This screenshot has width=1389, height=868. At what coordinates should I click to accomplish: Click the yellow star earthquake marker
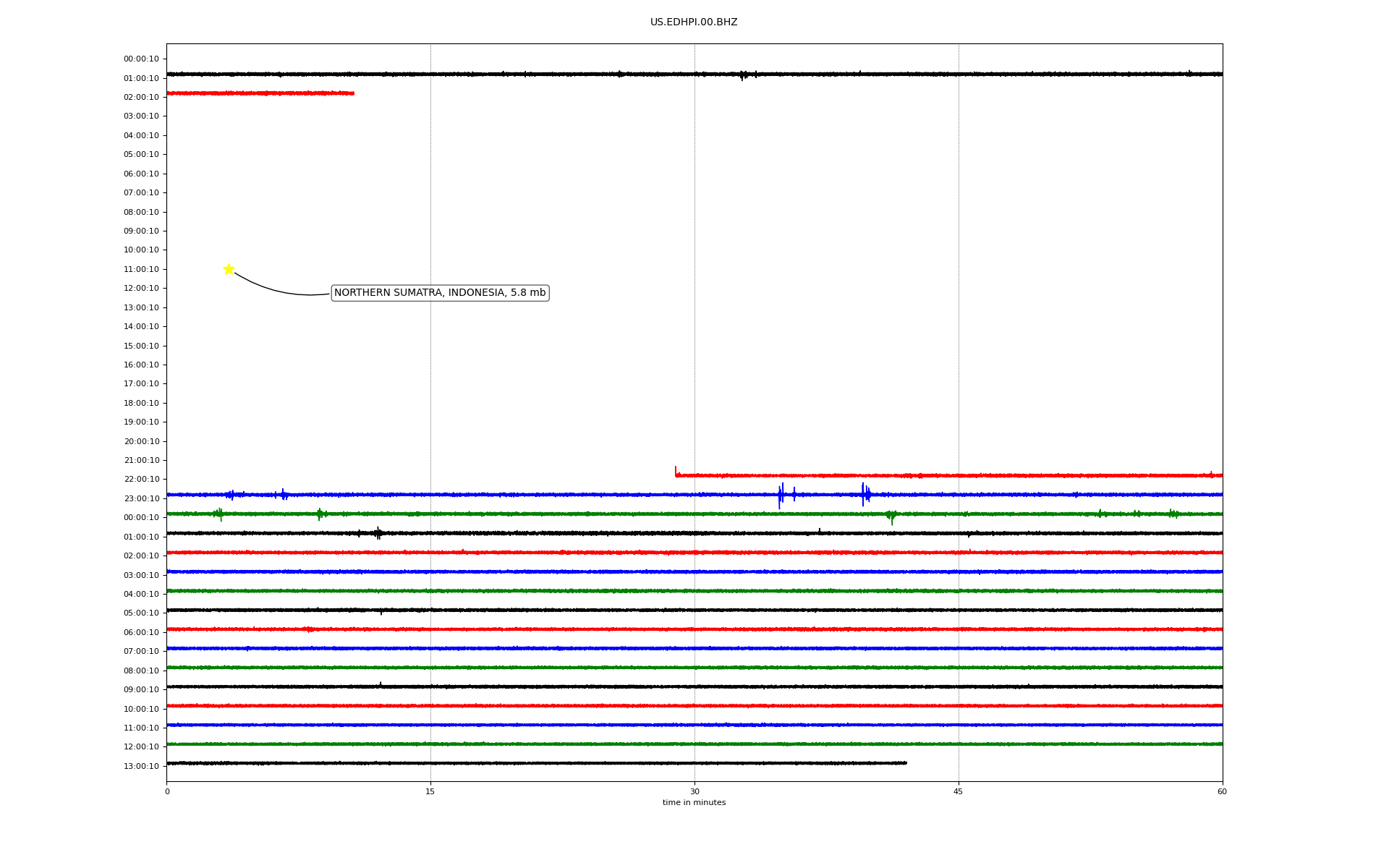point(229,269)
